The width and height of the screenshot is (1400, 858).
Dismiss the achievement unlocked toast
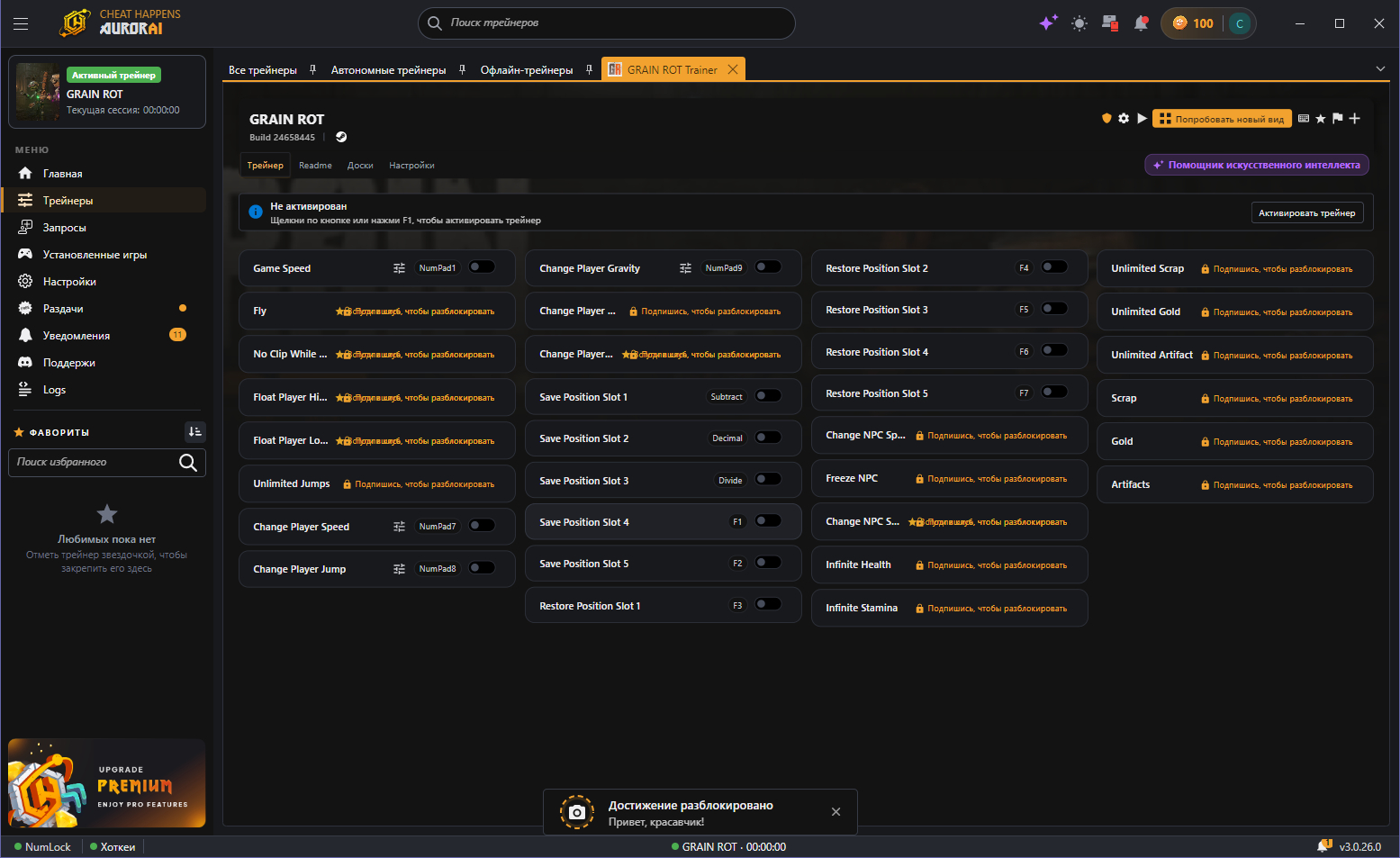tap(835, 812)
